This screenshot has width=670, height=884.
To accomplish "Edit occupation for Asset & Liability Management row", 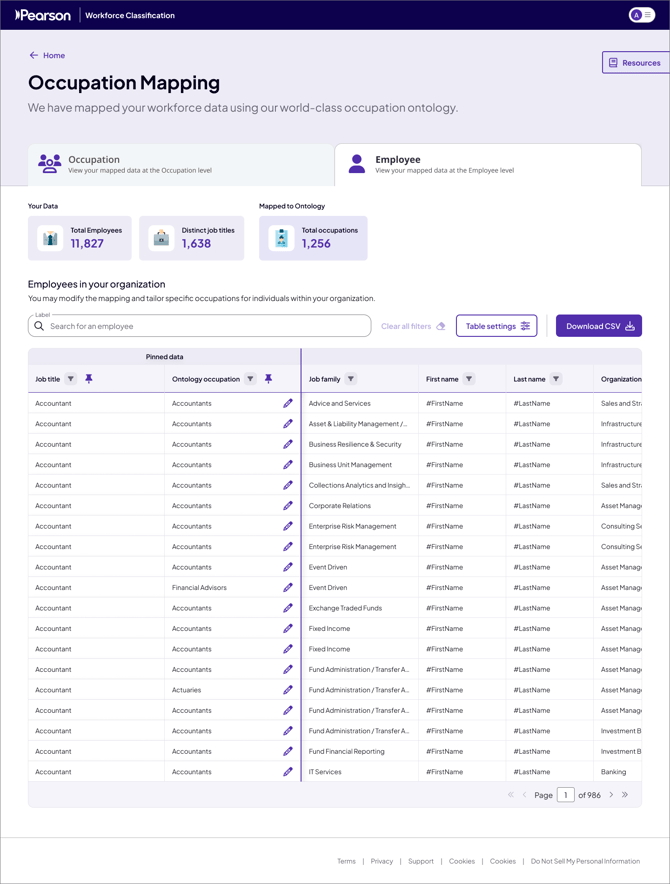I will click(288, 423).
